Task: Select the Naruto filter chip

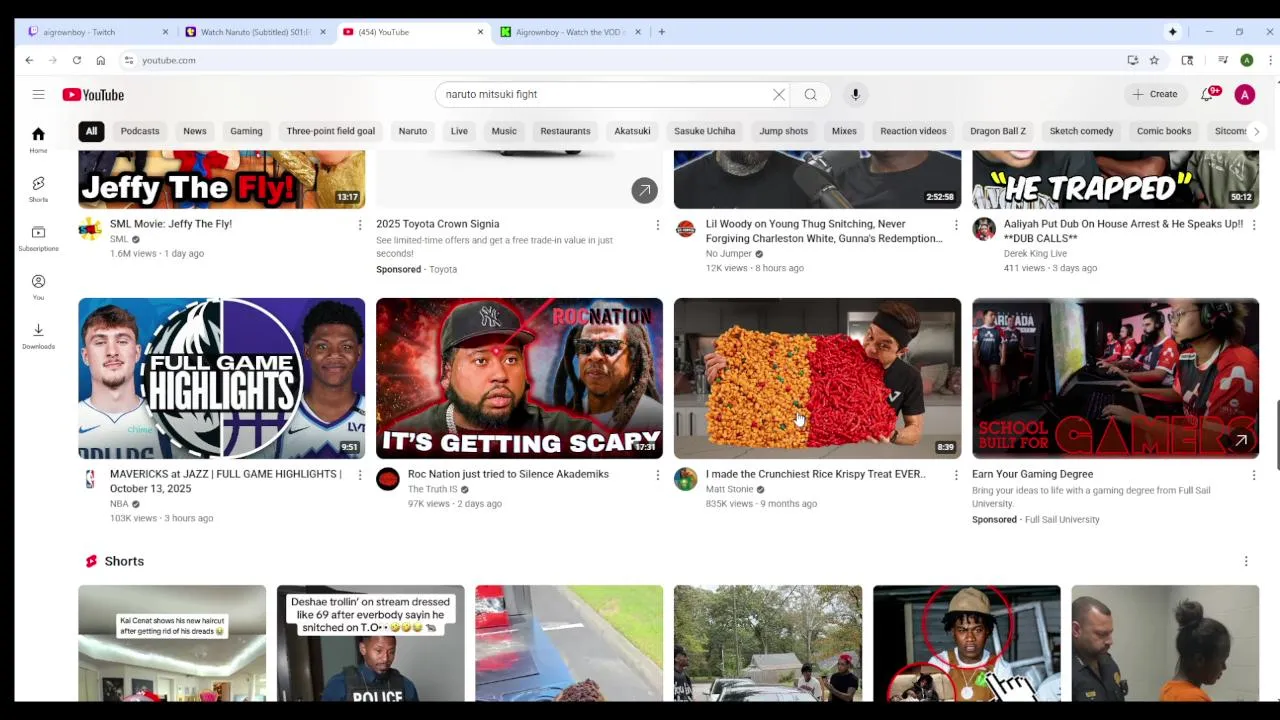Action: [413, 131]
